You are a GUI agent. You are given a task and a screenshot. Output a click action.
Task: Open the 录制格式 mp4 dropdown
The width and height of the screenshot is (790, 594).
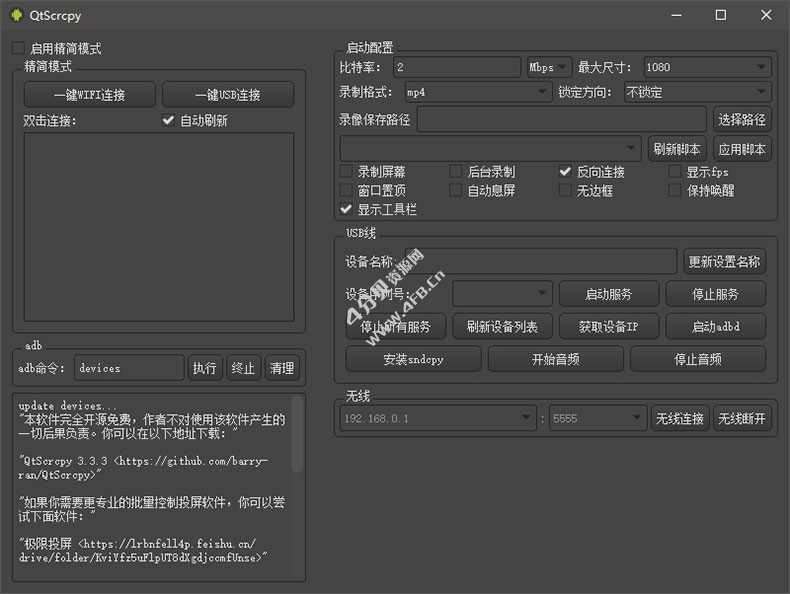coord(477,92)
